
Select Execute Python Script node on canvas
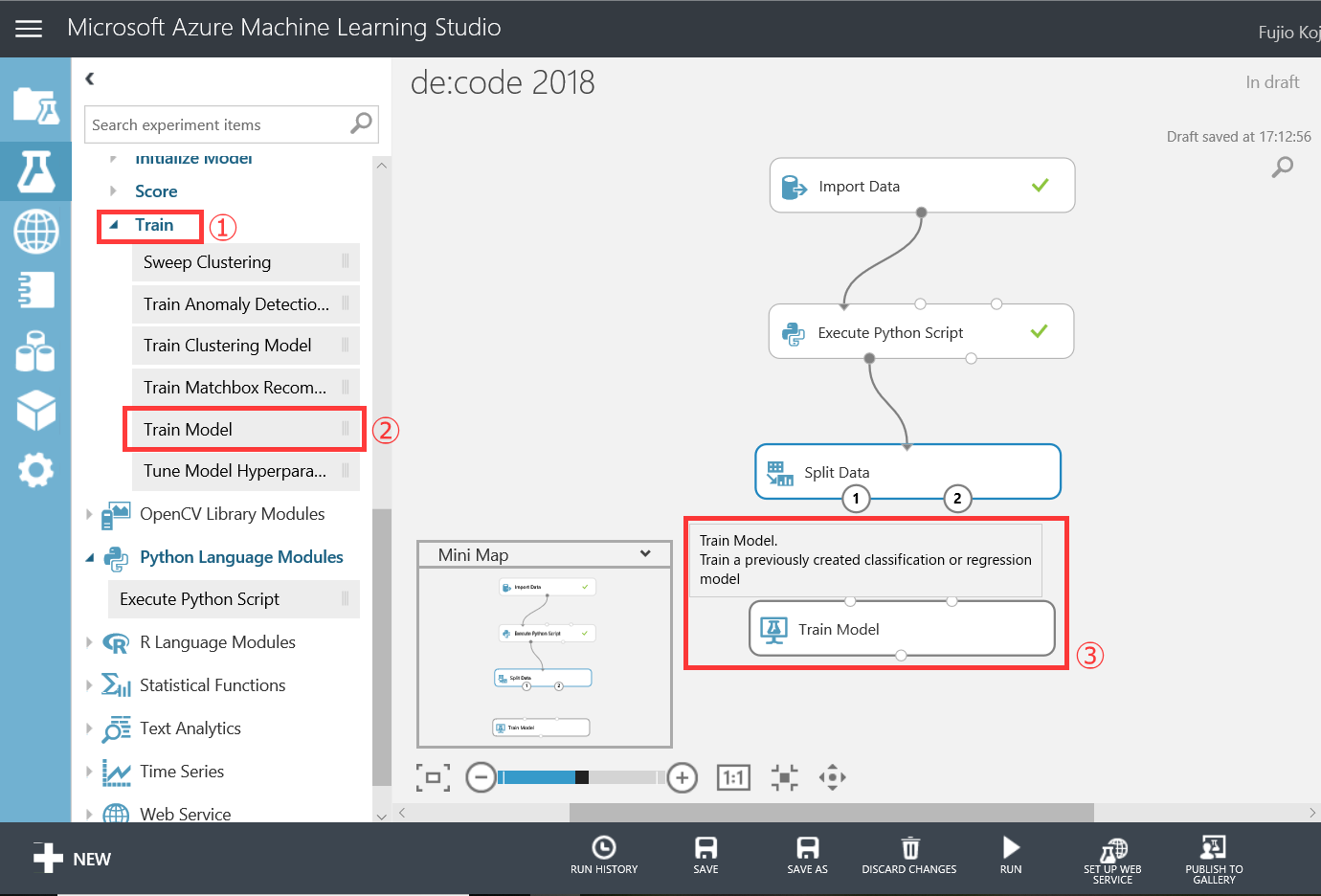tap(921, 332)
